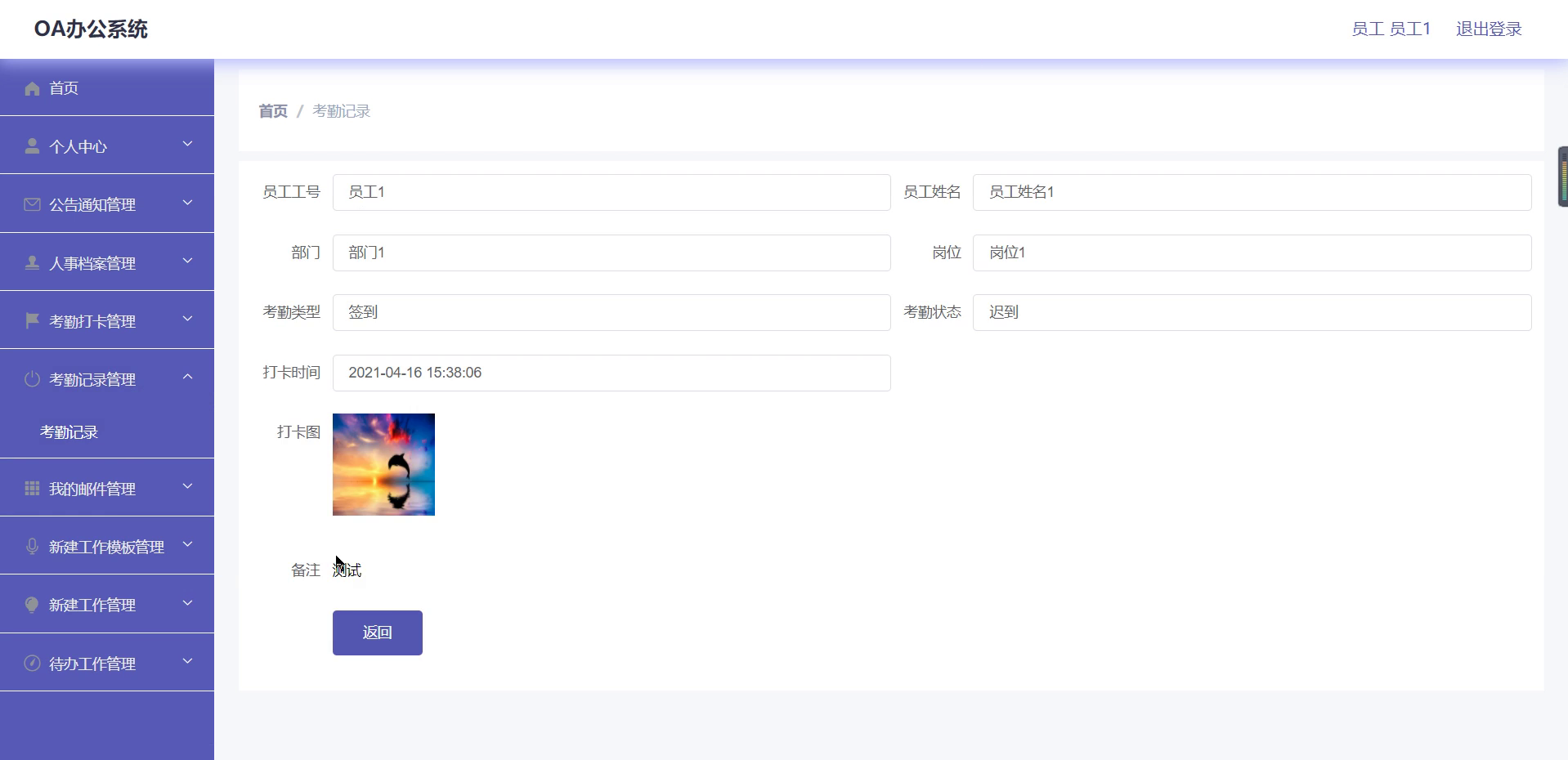The height and width of the screenshot is (760, 1568).
Task: Open the 人事档案管理 menu label
Action: tap(92, 264)
